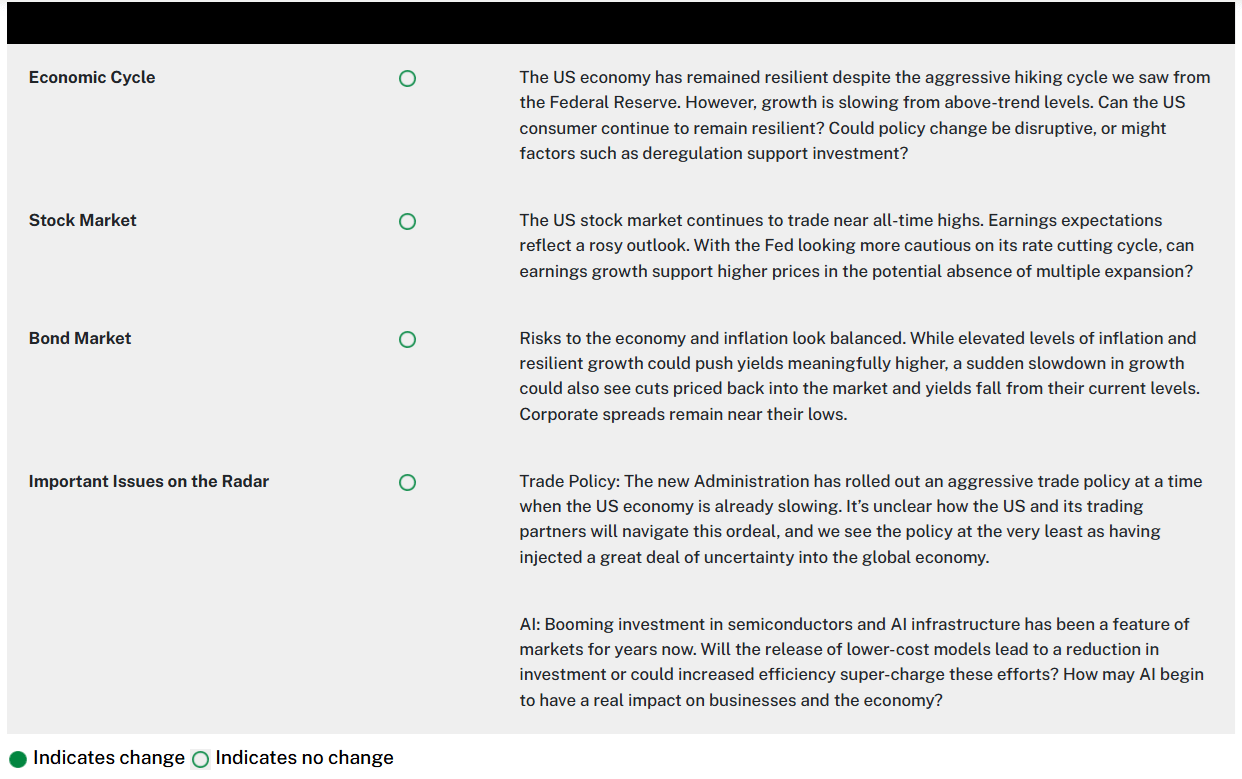The image size is (1242, 779).
Task: Click the "Indicates change" legend text
Action: [x=109, y=758]
